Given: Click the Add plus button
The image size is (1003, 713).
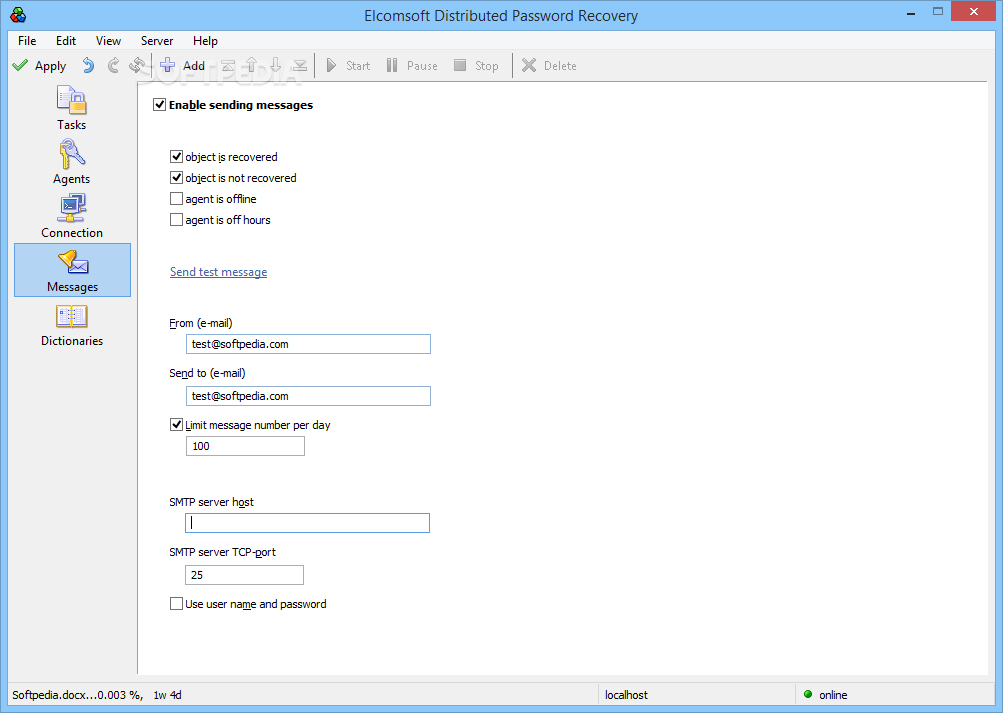Looking at the screenshot, I should (x=182, y=65).
